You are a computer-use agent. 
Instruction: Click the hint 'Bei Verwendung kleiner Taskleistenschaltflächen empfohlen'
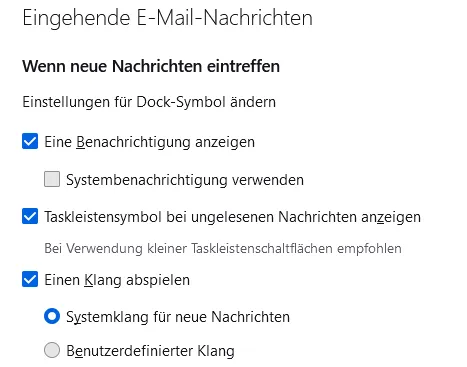point(223,249)
